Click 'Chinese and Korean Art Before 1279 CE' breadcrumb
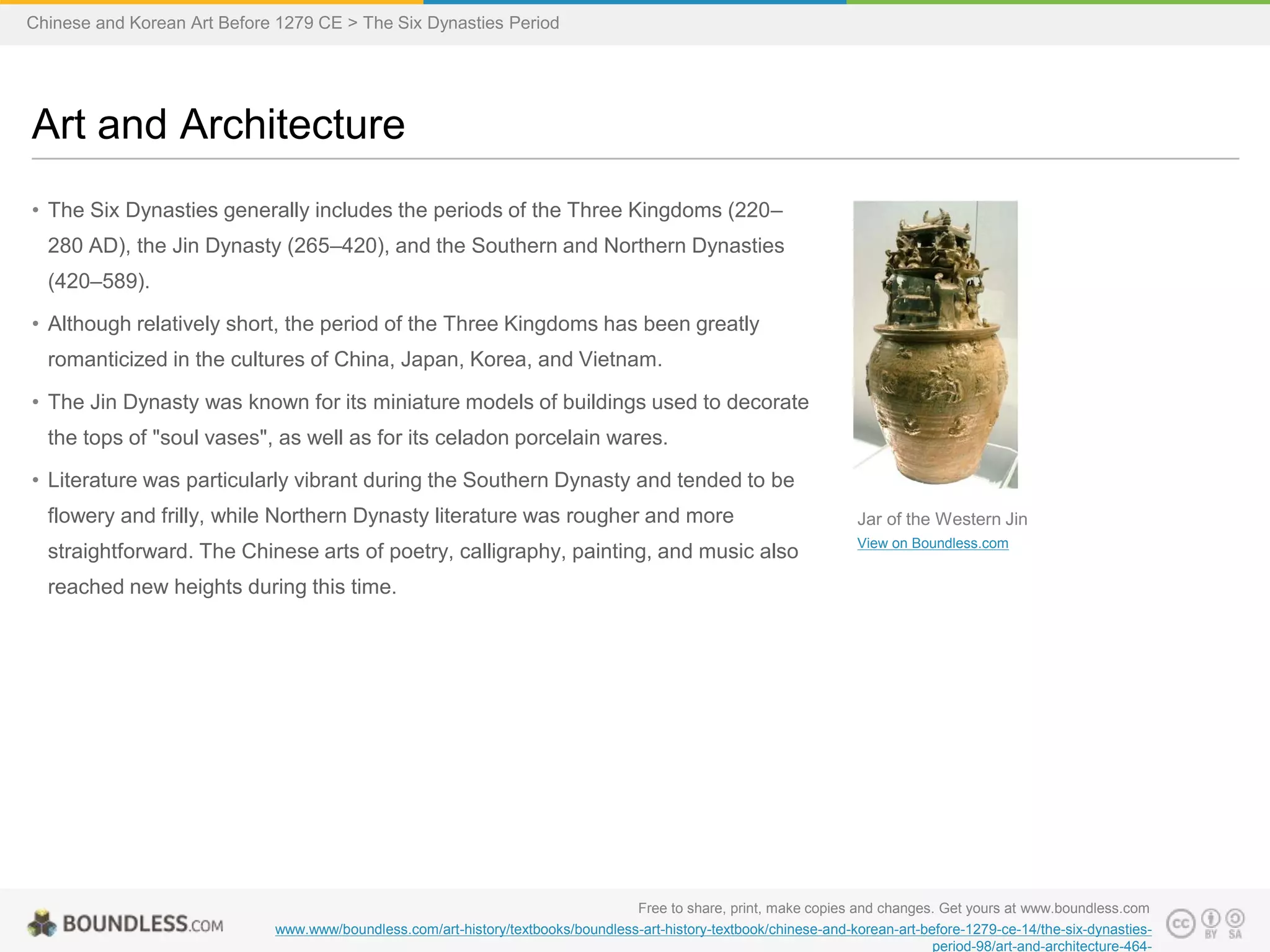The image size is (1270, 952). [184, 23]
